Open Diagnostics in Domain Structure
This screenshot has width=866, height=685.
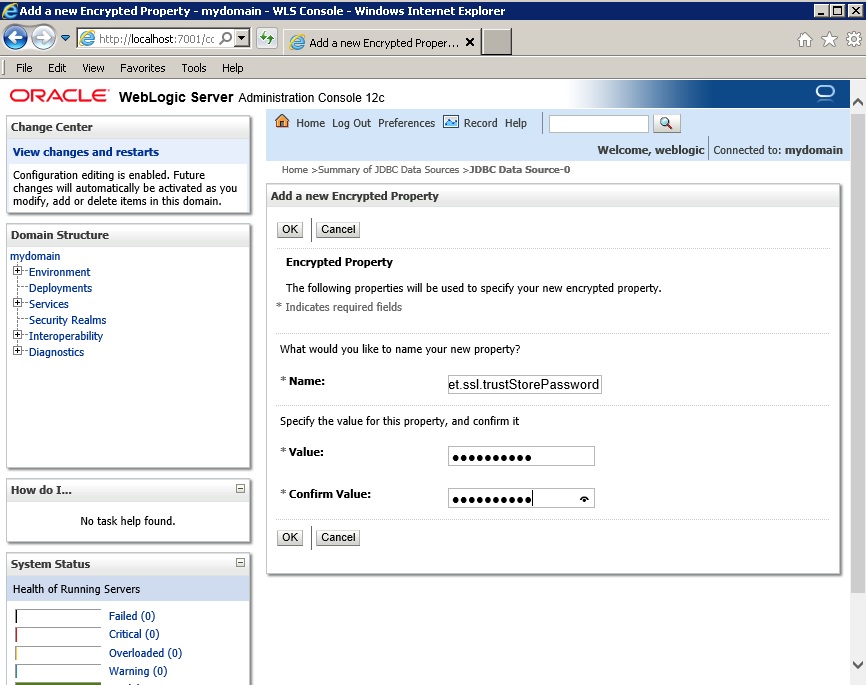[x=56, y=352]
